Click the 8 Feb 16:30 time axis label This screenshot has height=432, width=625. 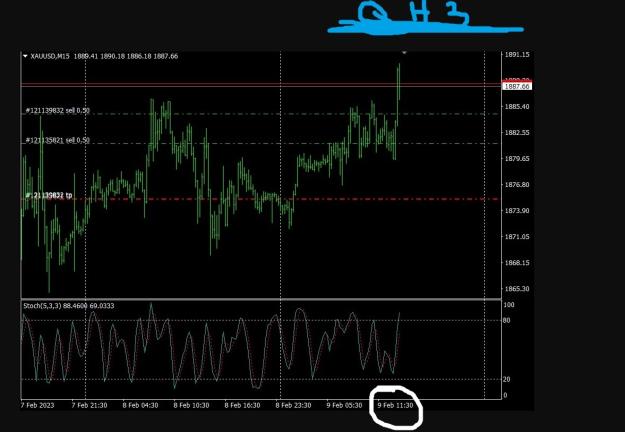coord(242,405)
